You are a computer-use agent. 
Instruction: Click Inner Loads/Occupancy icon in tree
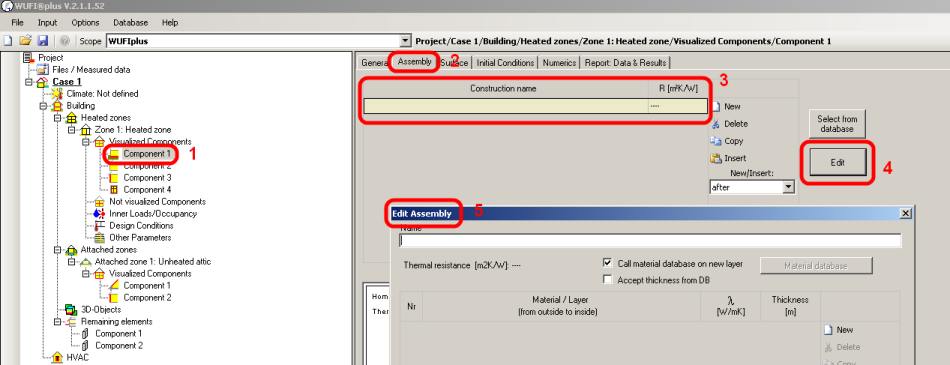(100, 213)
